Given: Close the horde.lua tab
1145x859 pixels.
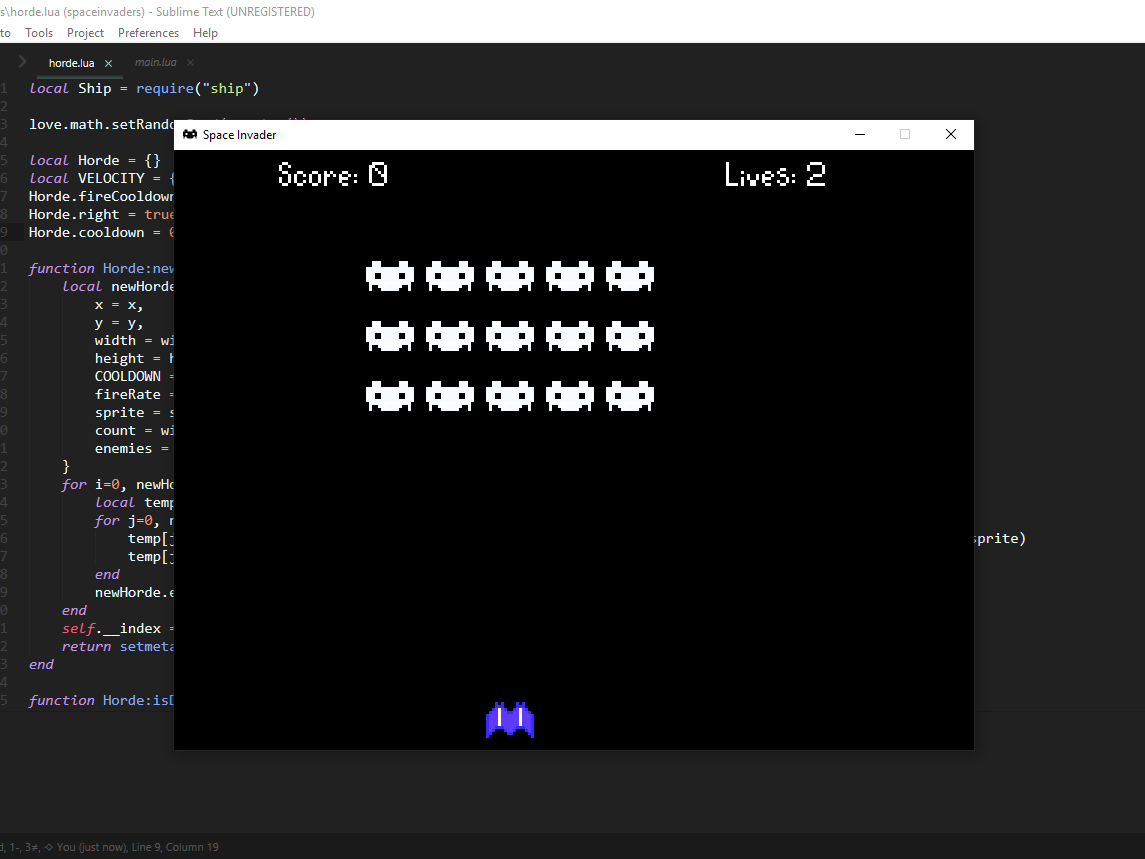Looking at the screenshot, I should point(108,64).
